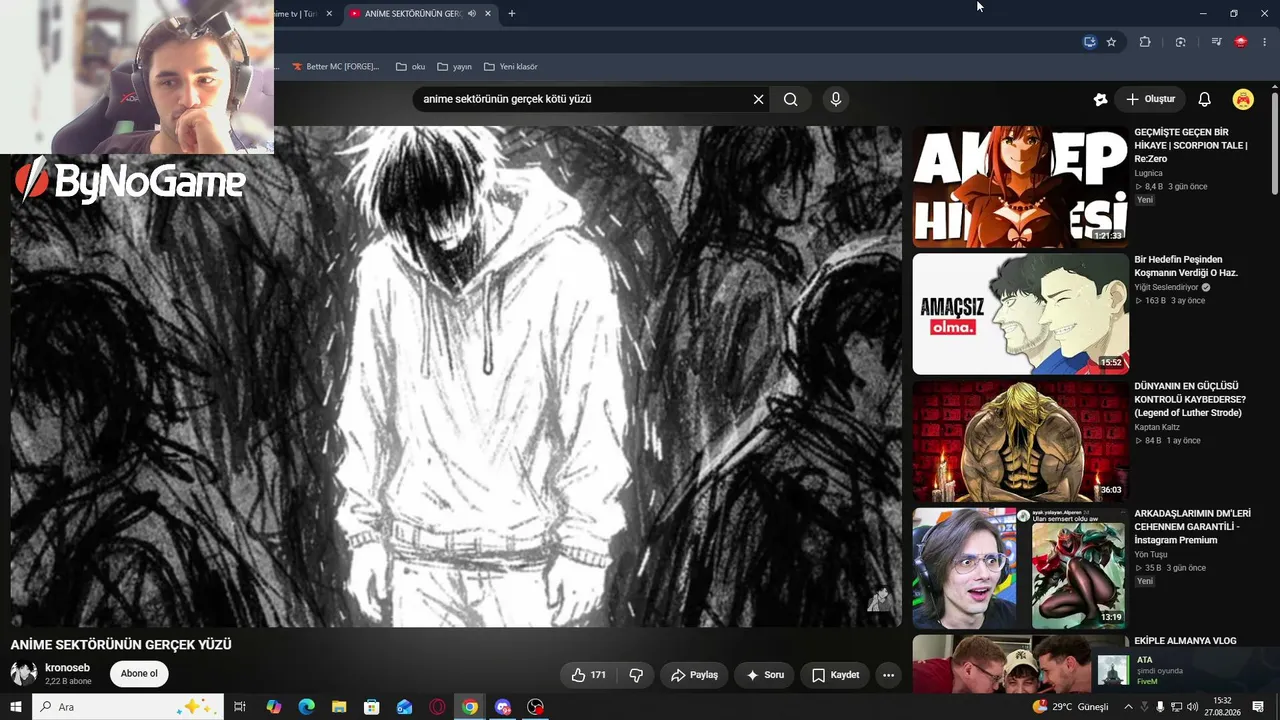Open the Windows Start menu
1280x720 pixels.
pyautogui.click(x=15, y=707)
